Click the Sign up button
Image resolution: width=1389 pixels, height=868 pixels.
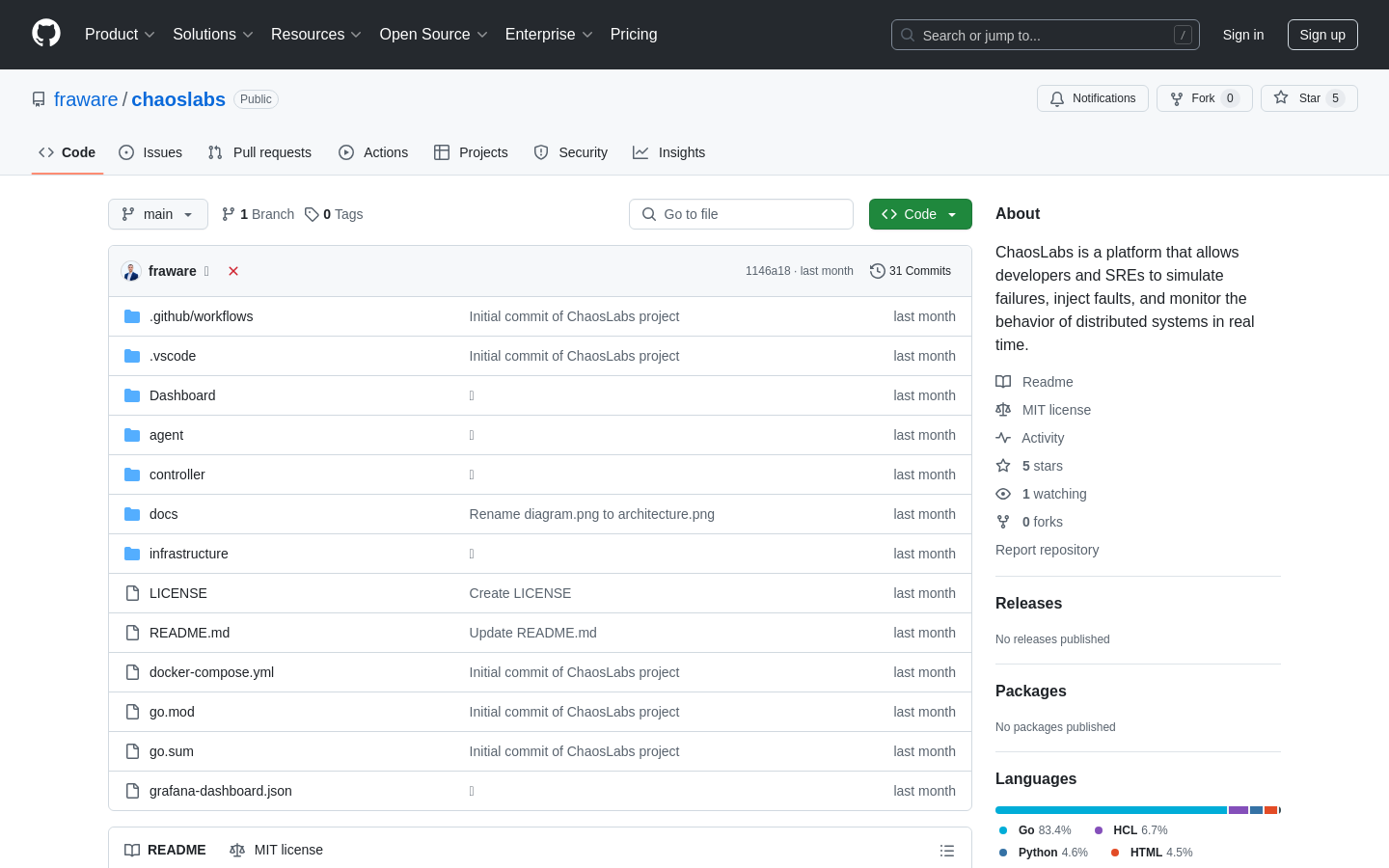[x=1322, y=35]
